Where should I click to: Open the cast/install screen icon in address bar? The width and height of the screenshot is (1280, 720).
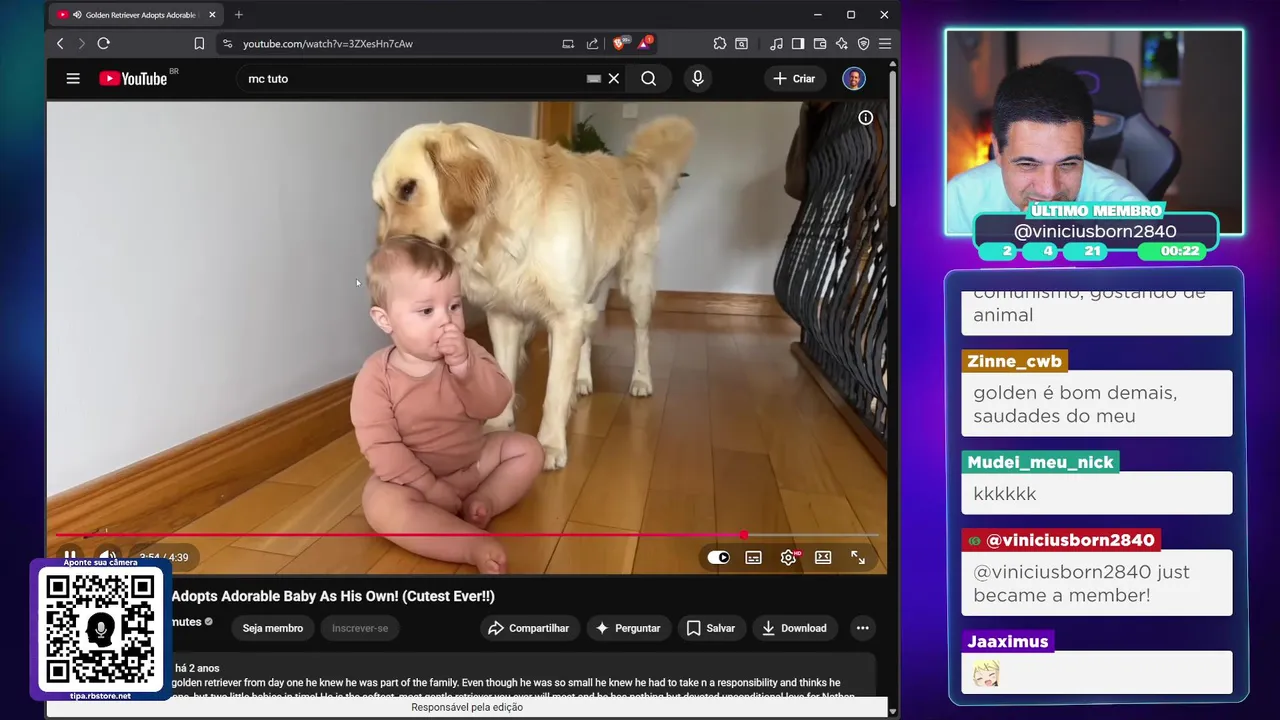[568, 44]
